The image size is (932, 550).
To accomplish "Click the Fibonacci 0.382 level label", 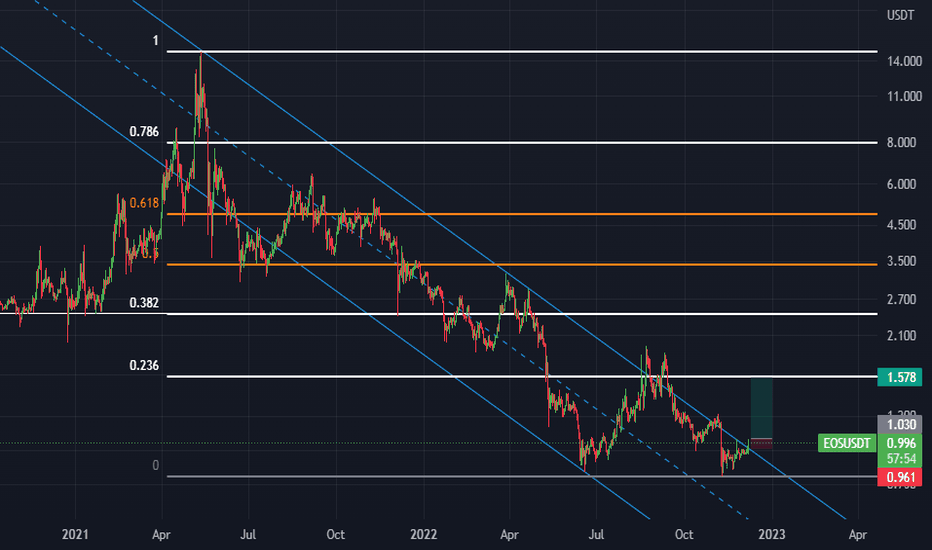I will point(144,303).
